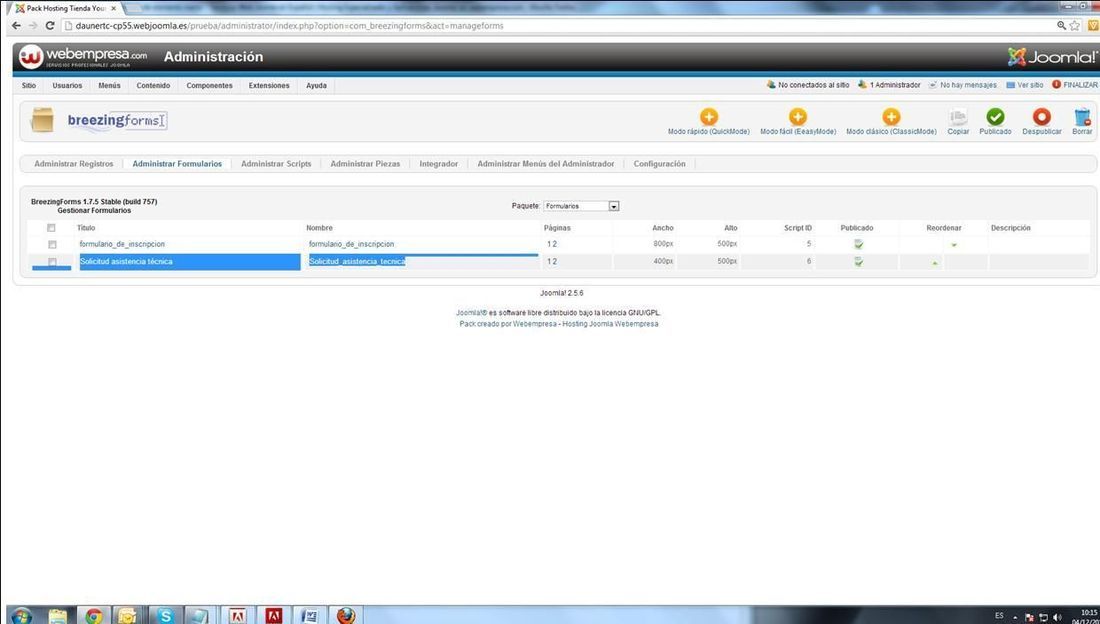Open the Componentes menu
The width and height of the screenshot is (1100, 624).
tap(210, 86)
